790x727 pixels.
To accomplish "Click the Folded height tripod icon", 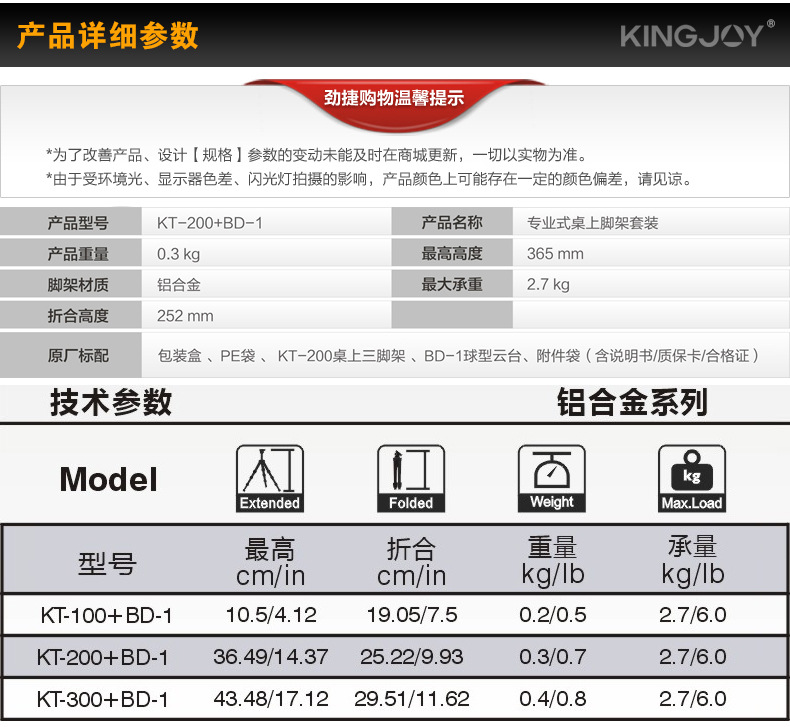I will [411, 478].
